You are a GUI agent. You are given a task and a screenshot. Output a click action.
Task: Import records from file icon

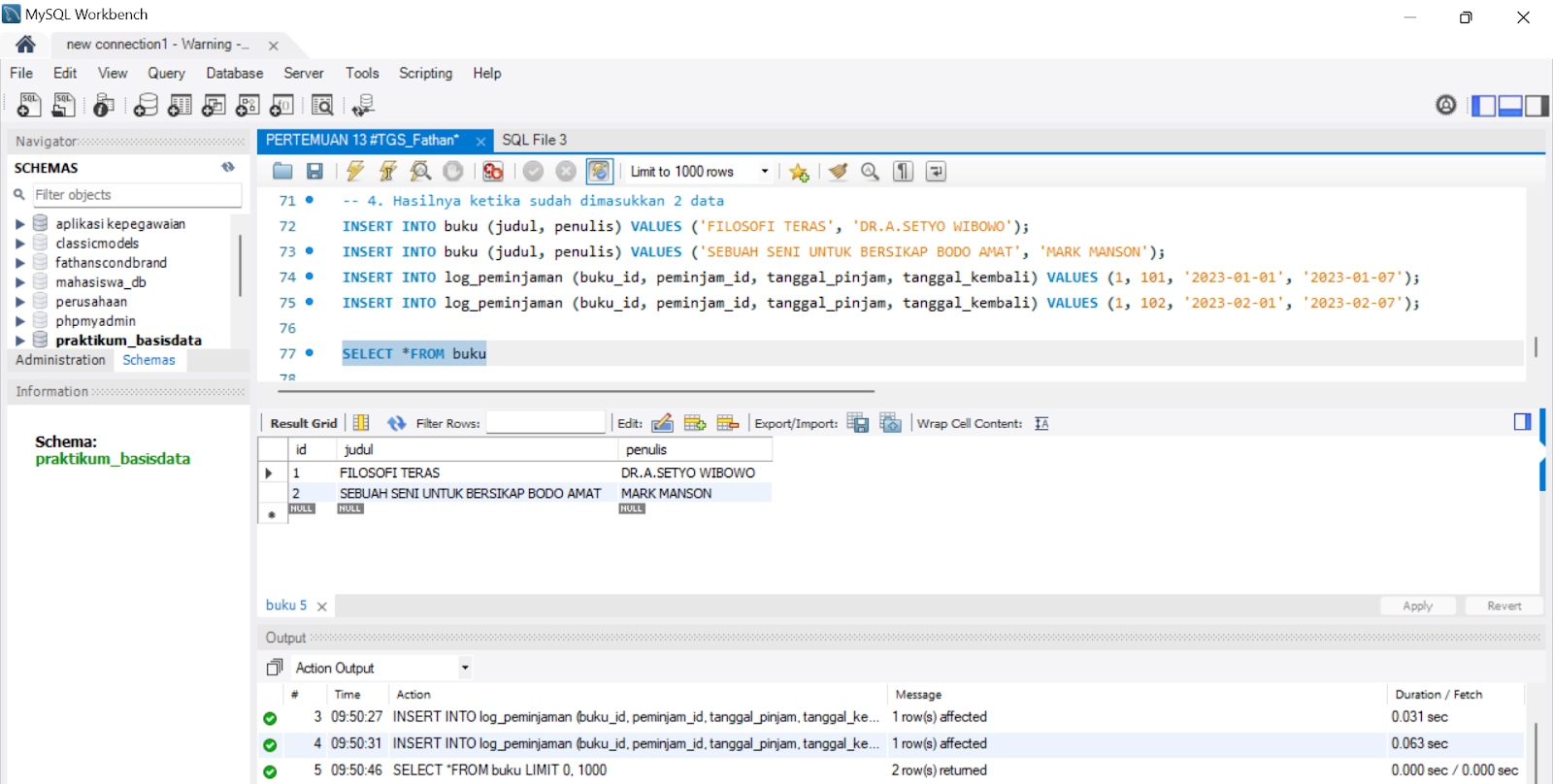[891, 423]
